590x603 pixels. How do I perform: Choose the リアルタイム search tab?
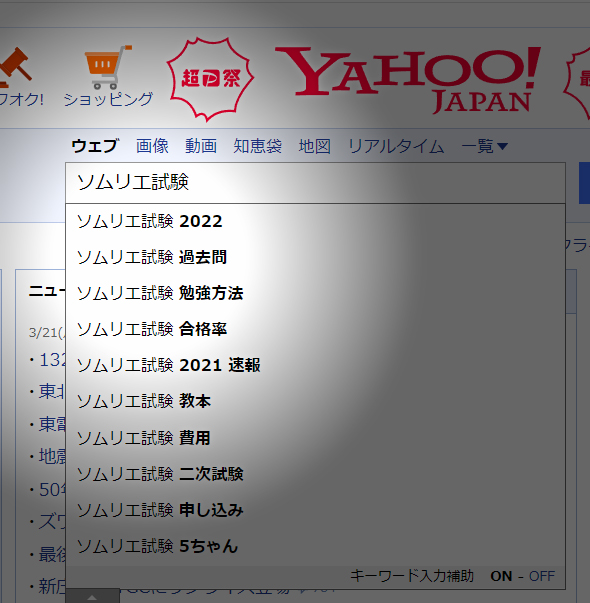[x=396, y=146]
